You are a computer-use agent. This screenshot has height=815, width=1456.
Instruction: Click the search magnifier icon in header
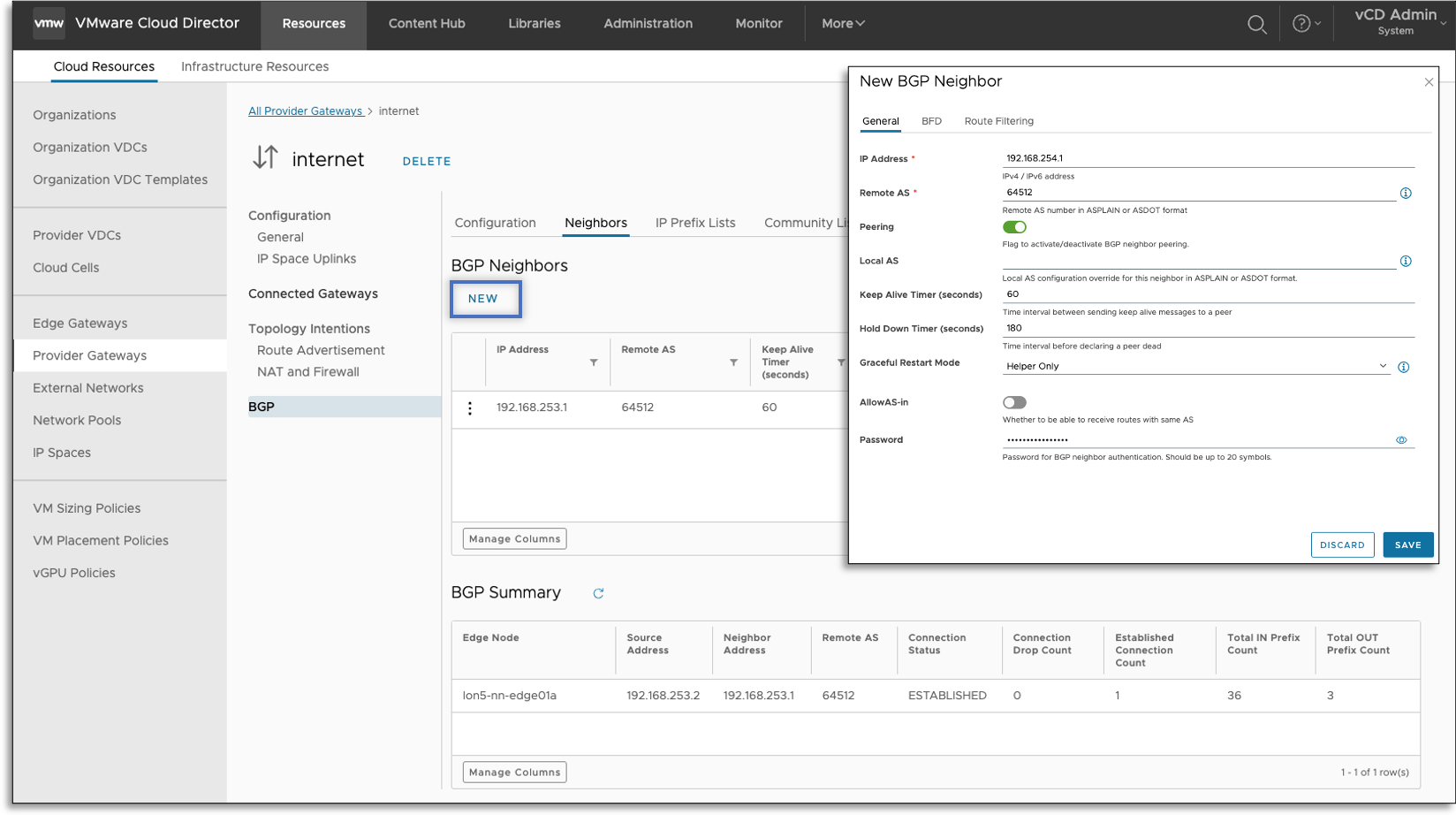tap(1256, 25)
